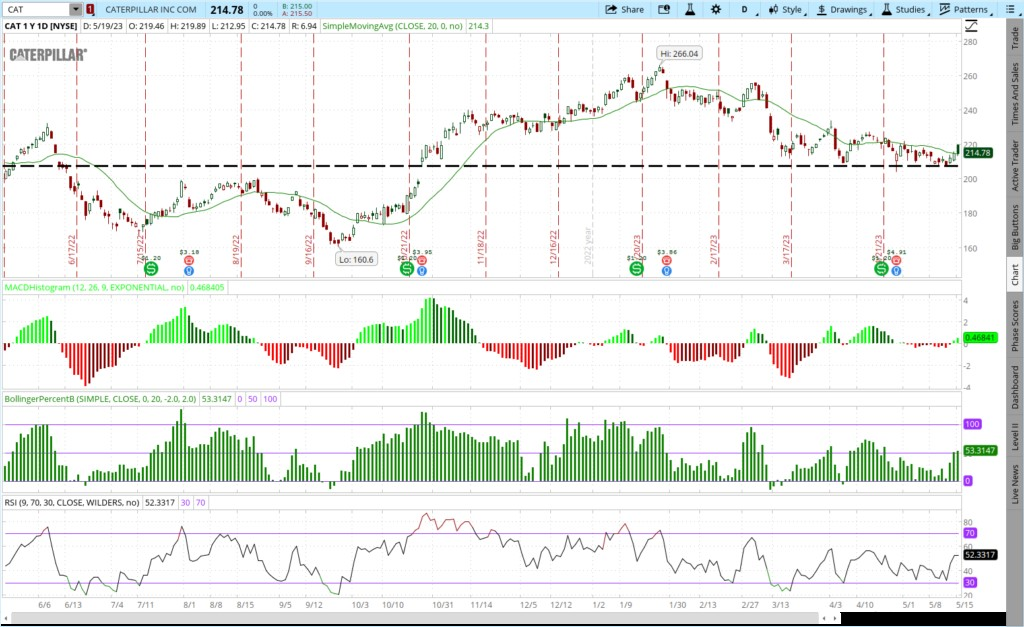Click the 53.3147 Bollinger value tag on axis
The width and height of the screenshot is (1024, 627).
[980, 451]
